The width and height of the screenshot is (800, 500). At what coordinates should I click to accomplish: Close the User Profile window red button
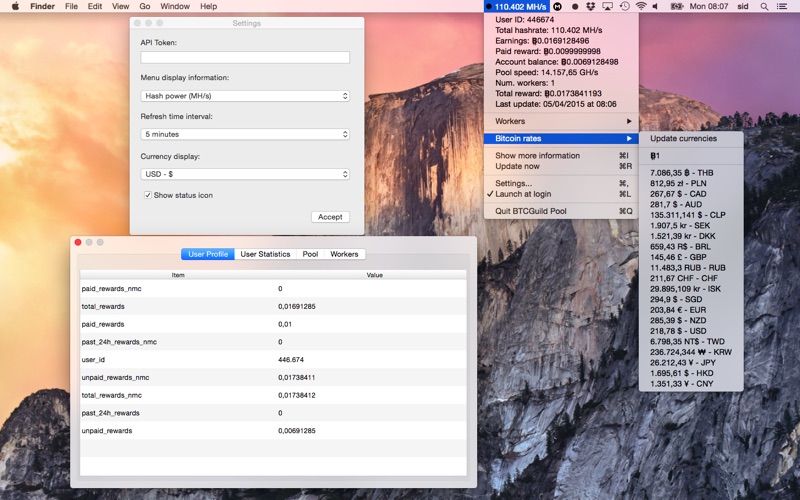point(78,242)
